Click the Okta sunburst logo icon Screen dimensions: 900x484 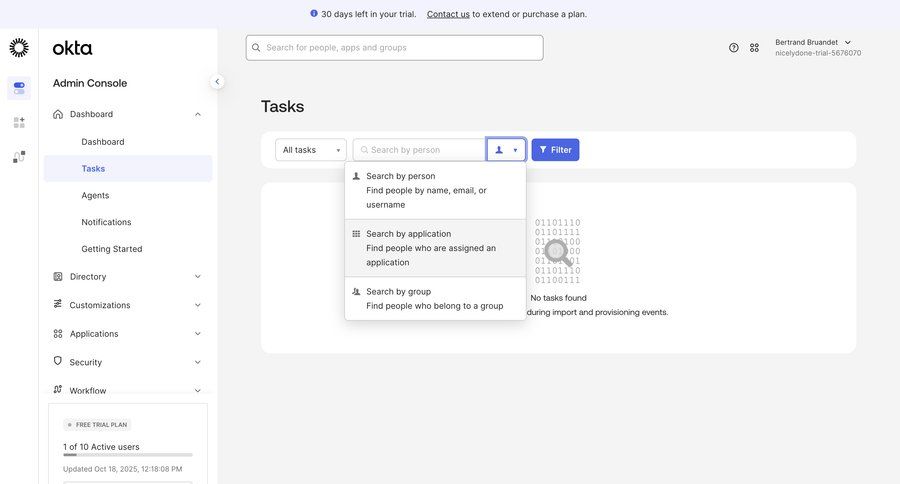click(19, 48)
